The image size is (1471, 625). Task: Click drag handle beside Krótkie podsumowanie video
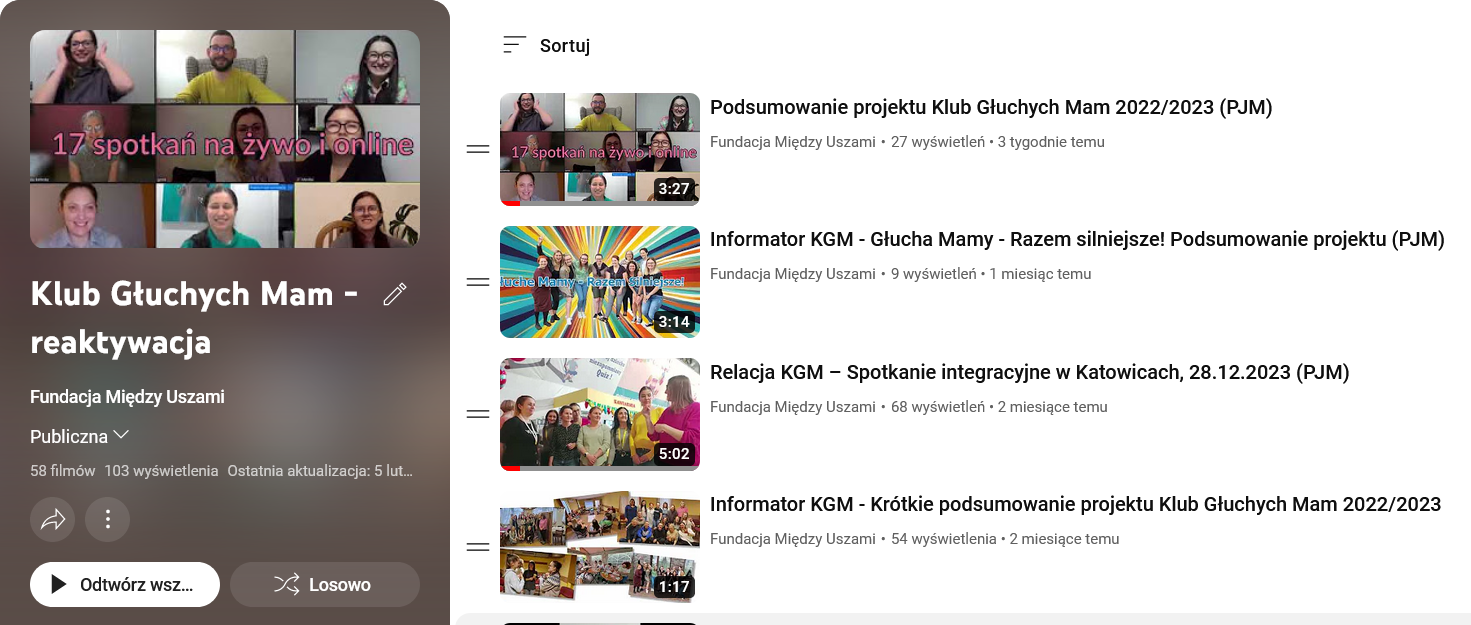pyautogui.click(x=478, y=546)
